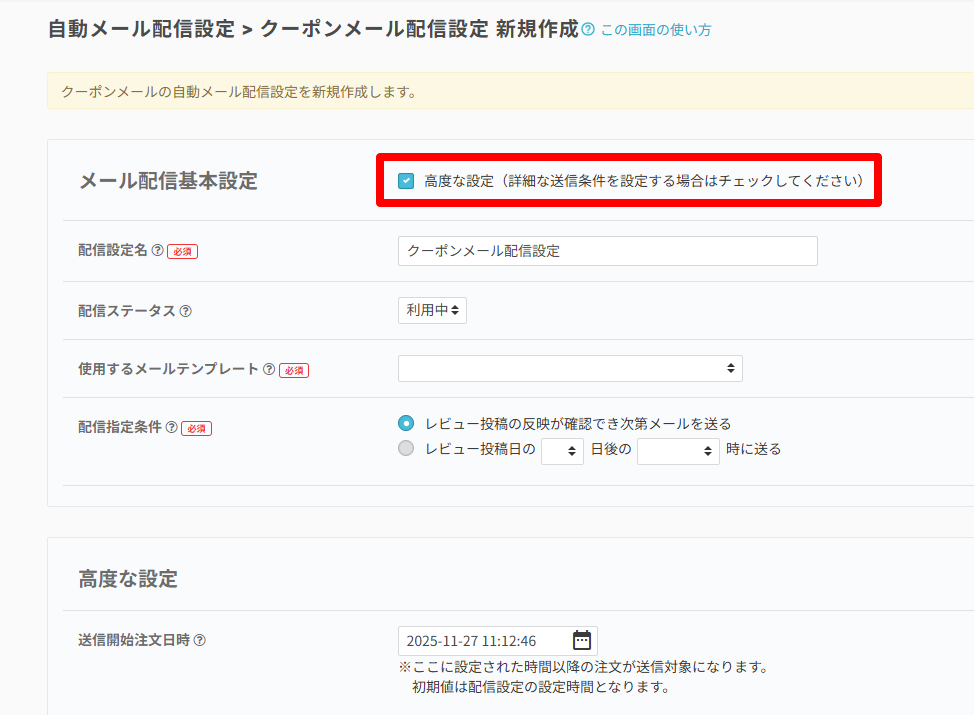Click the yellow information banner text

tap(239, 92)
